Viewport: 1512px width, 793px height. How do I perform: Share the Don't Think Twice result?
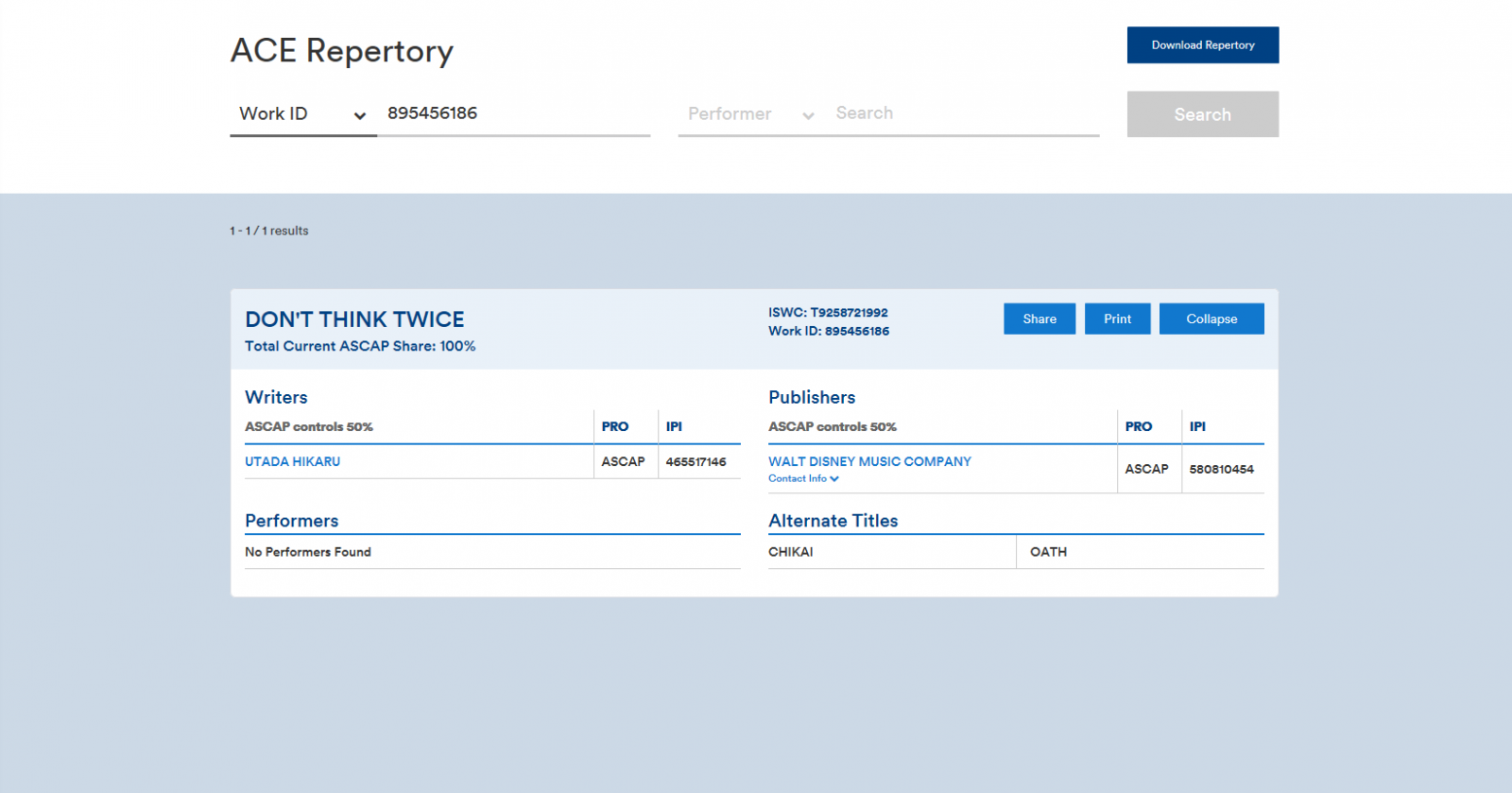1039,319
